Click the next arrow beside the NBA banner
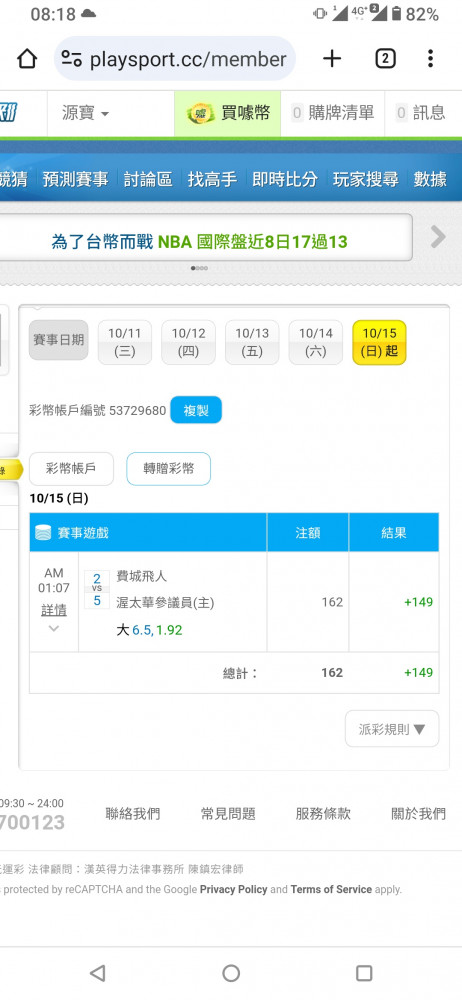This screenshot has width=462, height=1000. click(438, 237)
